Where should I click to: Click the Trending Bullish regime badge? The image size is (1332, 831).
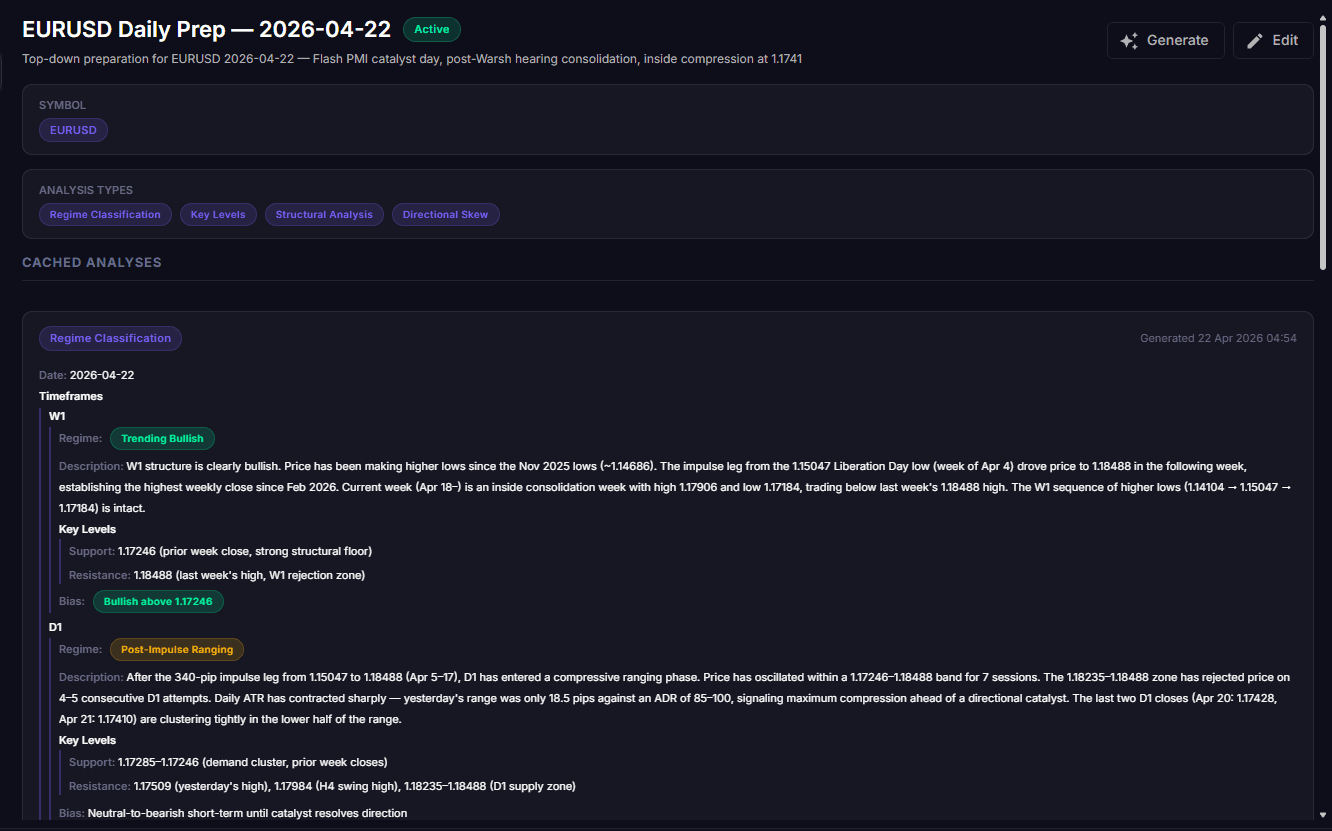pyautogui.click(x=162, y=438)
